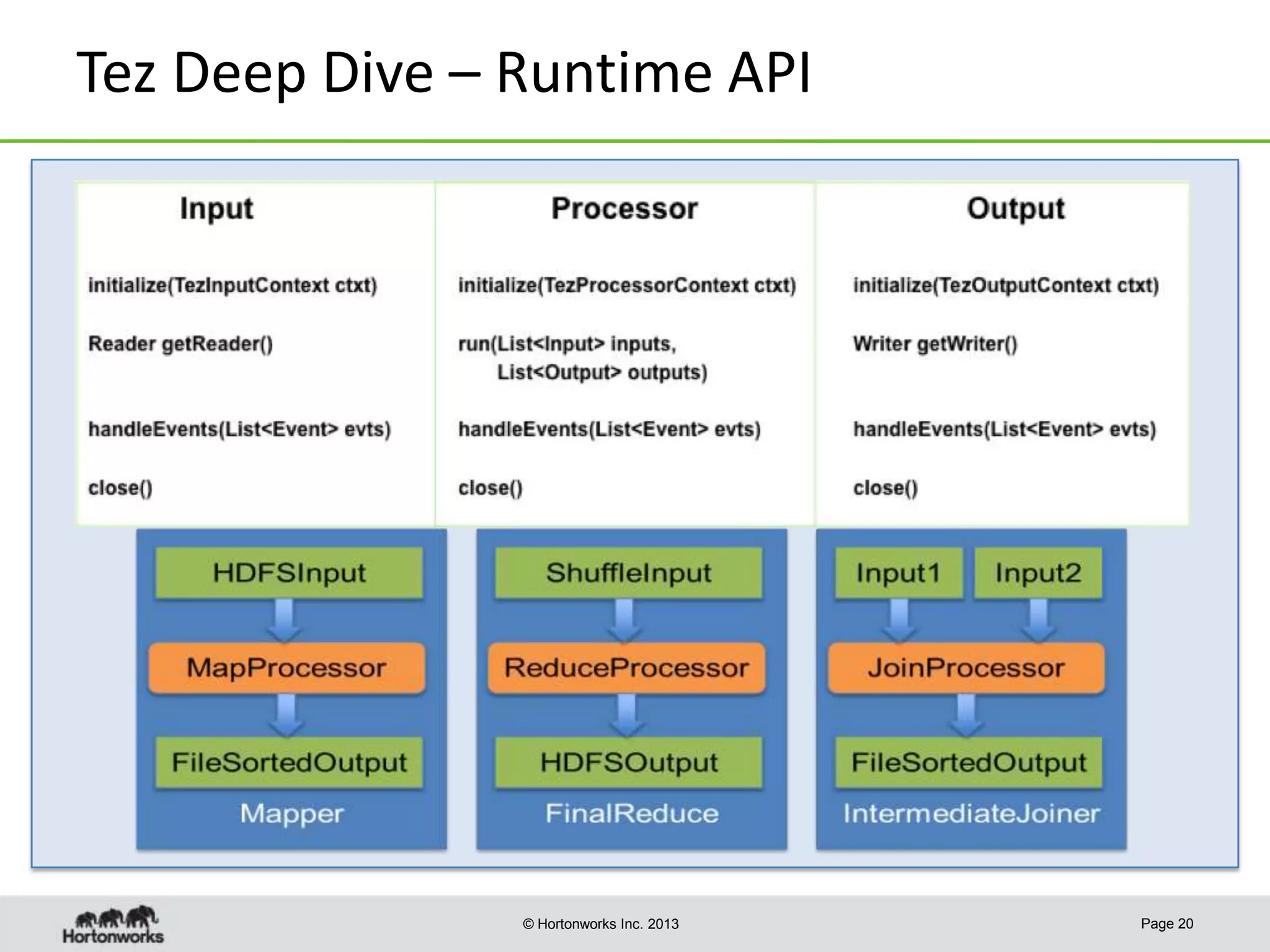Click arrow from ReduceProcessor to HDFSOutput
The image size is (1270, 952).
tap(626, 715)
